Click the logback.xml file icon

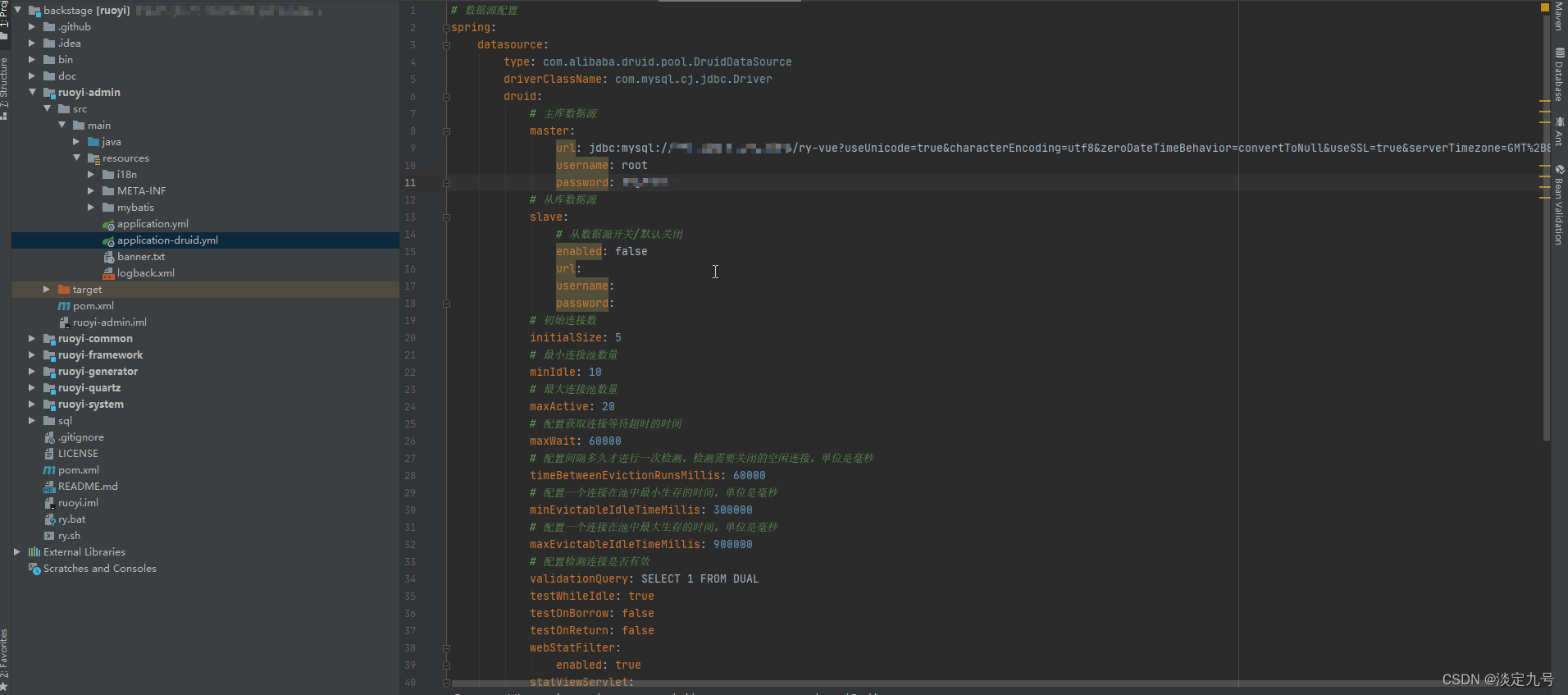[108, 273]
